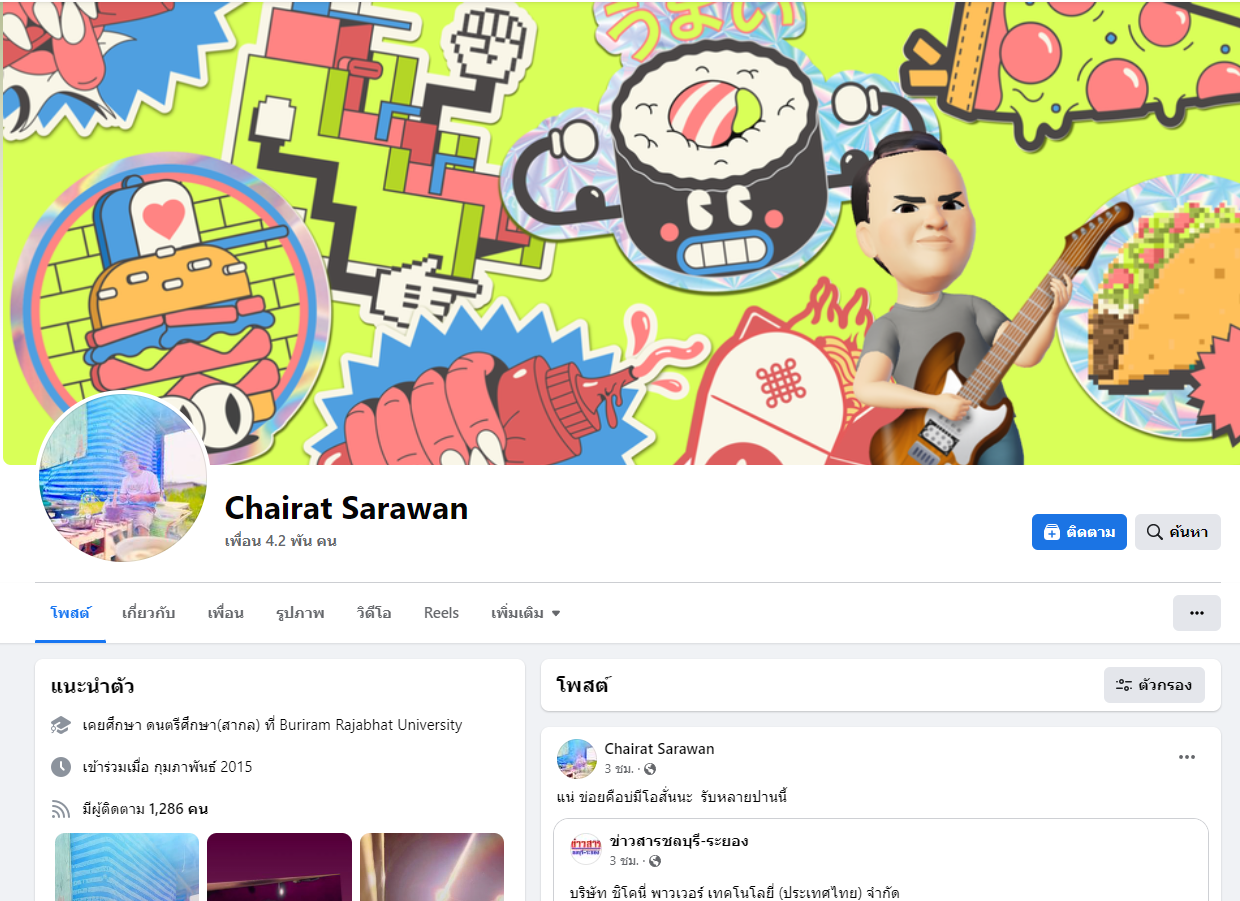Click the ข่าวสารชลบุรี-ระยอง page logo
This screenshot has width=1240, height=901.
pos(586,850)
